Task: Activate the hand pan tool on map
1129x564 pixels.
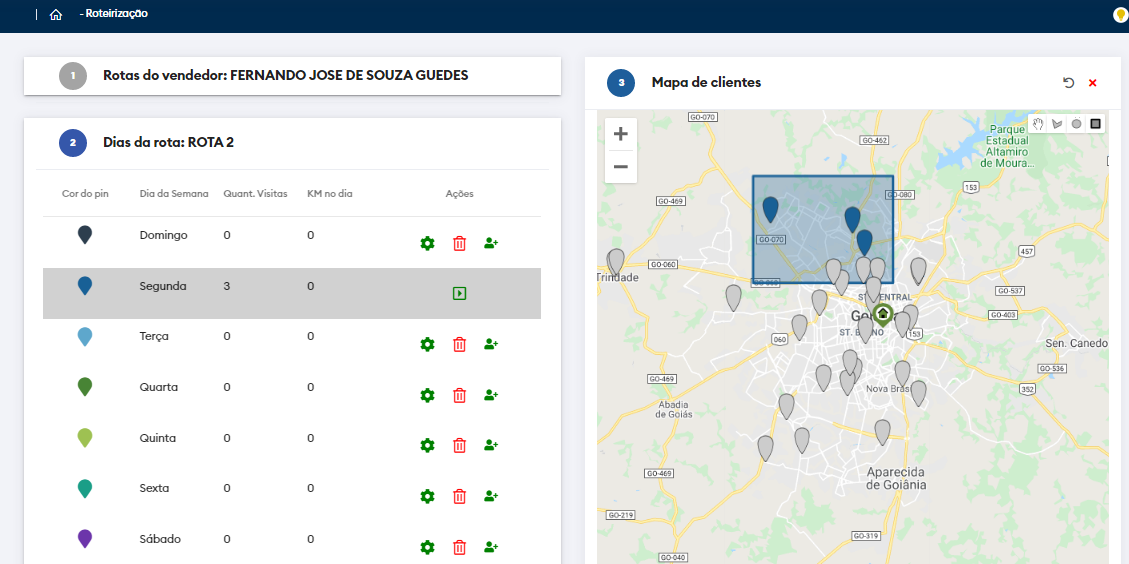Action: [1038, 124]
